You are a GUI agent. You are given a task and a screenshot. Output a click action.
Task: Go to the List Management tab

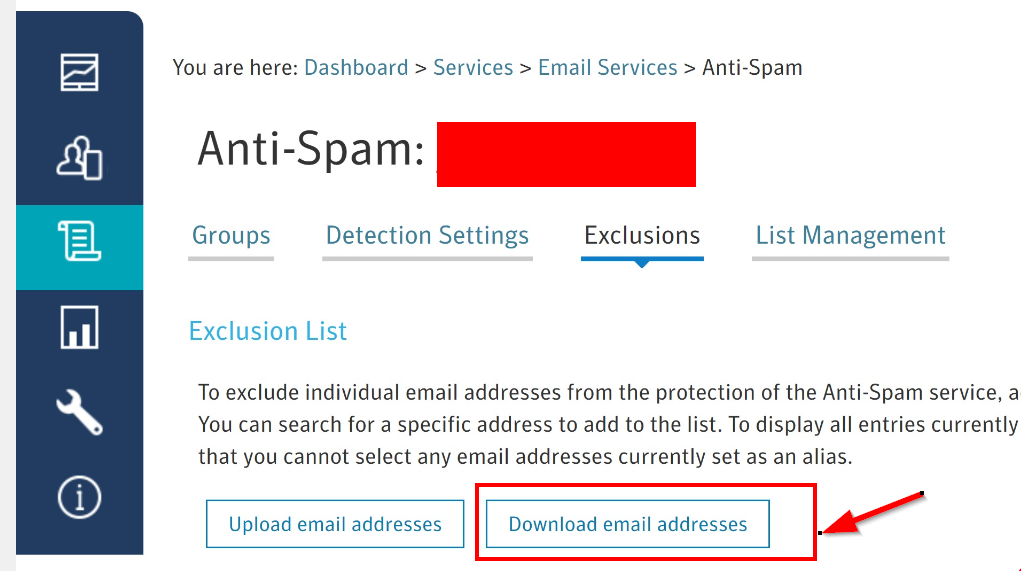(x=850, y=236)
